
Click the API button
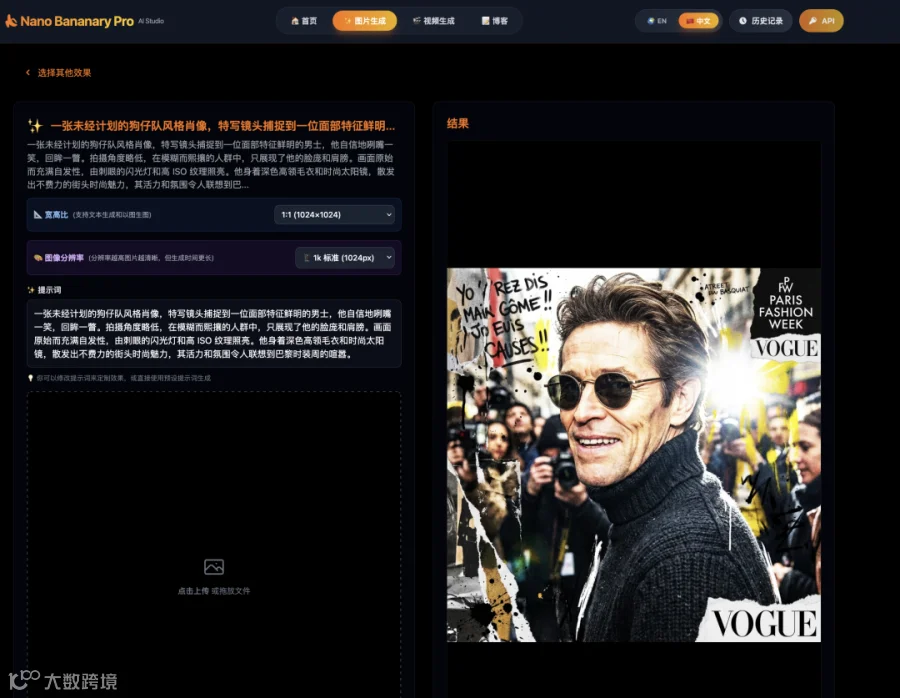pos(821,21)
